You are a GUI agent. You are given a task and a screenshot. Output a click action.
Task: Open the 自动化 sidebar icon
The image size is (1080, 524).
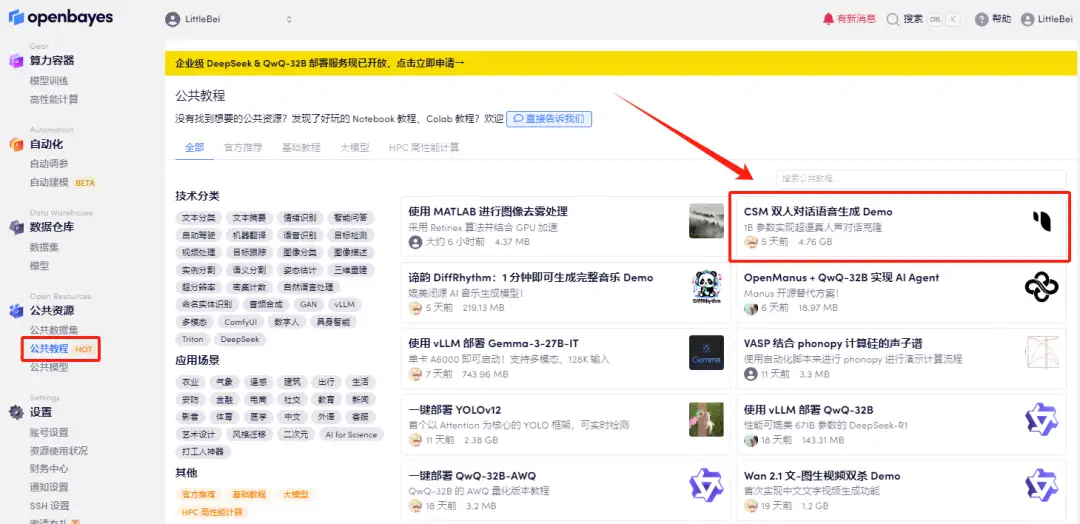point(16,145)
